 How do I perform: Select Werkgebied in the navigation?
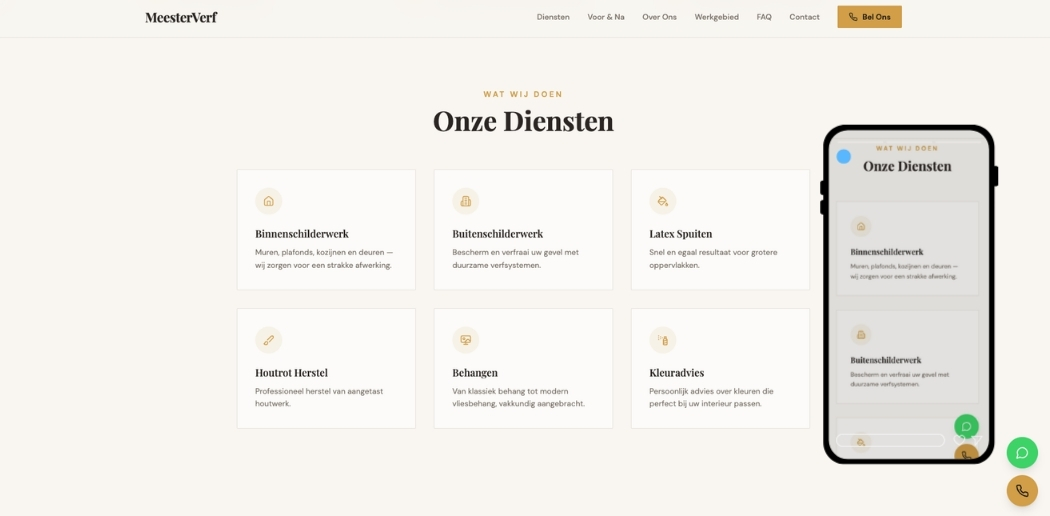click(717, 17)
